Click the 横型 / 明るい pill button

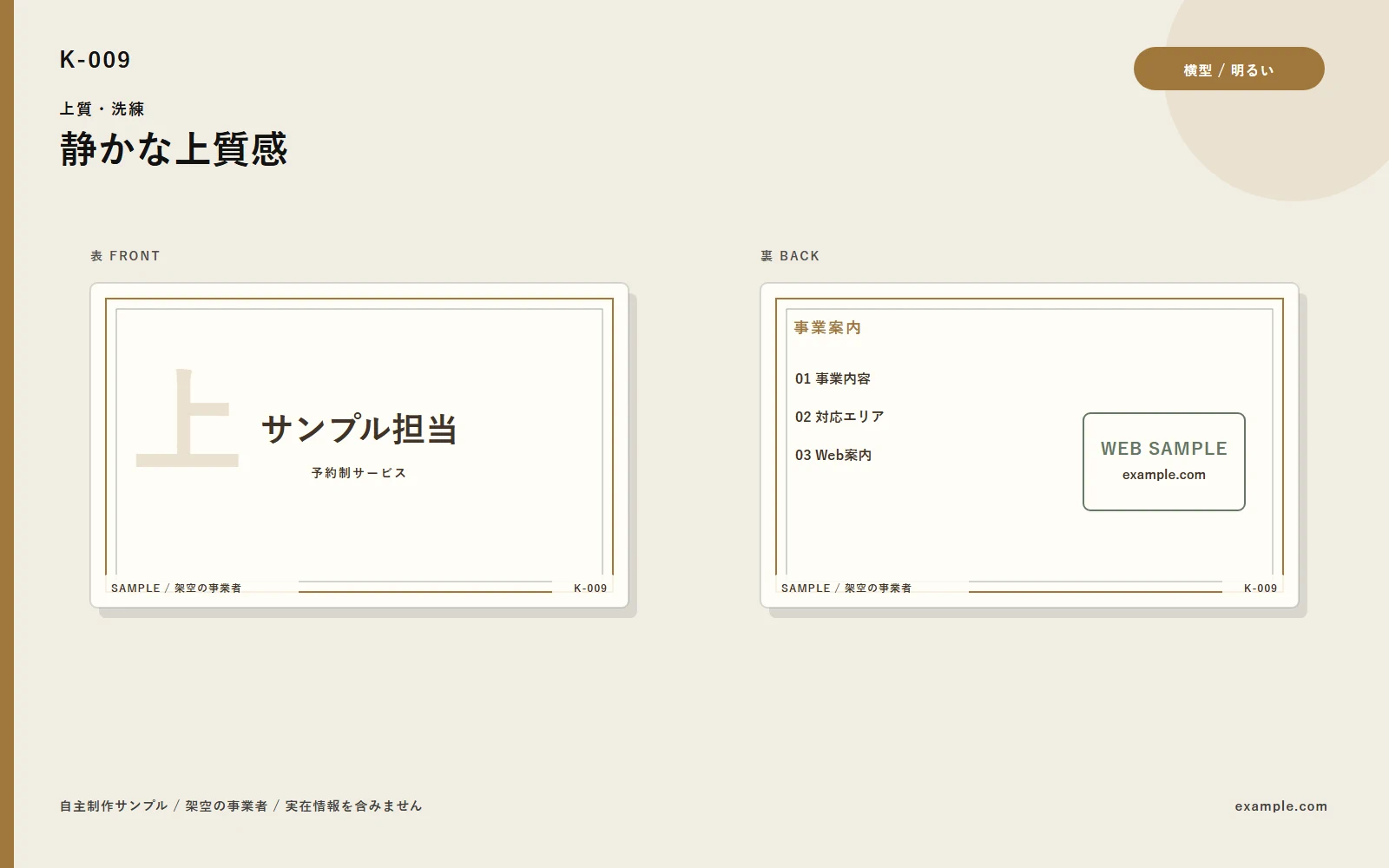pyautogui.click(x=1228, y=69)
